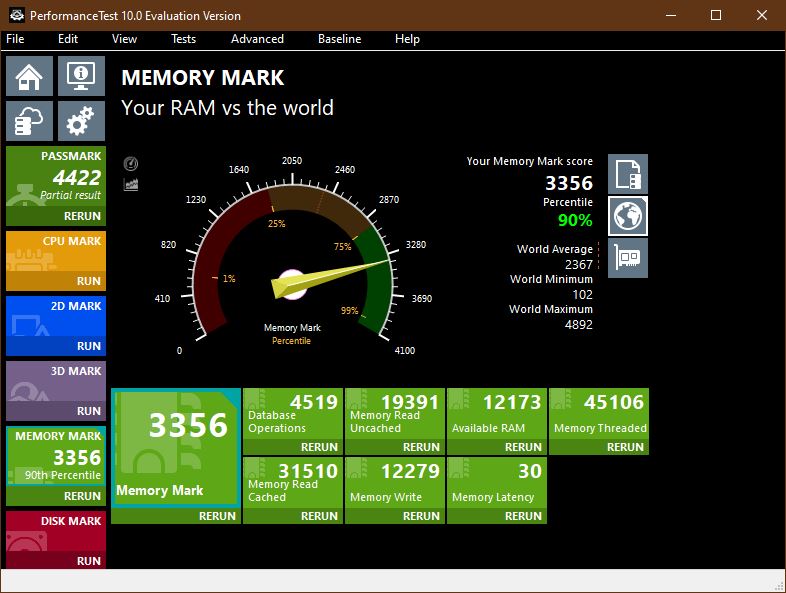
Task: Rerun Memory Mark in the sidebar
Action: tap(56, 496)
